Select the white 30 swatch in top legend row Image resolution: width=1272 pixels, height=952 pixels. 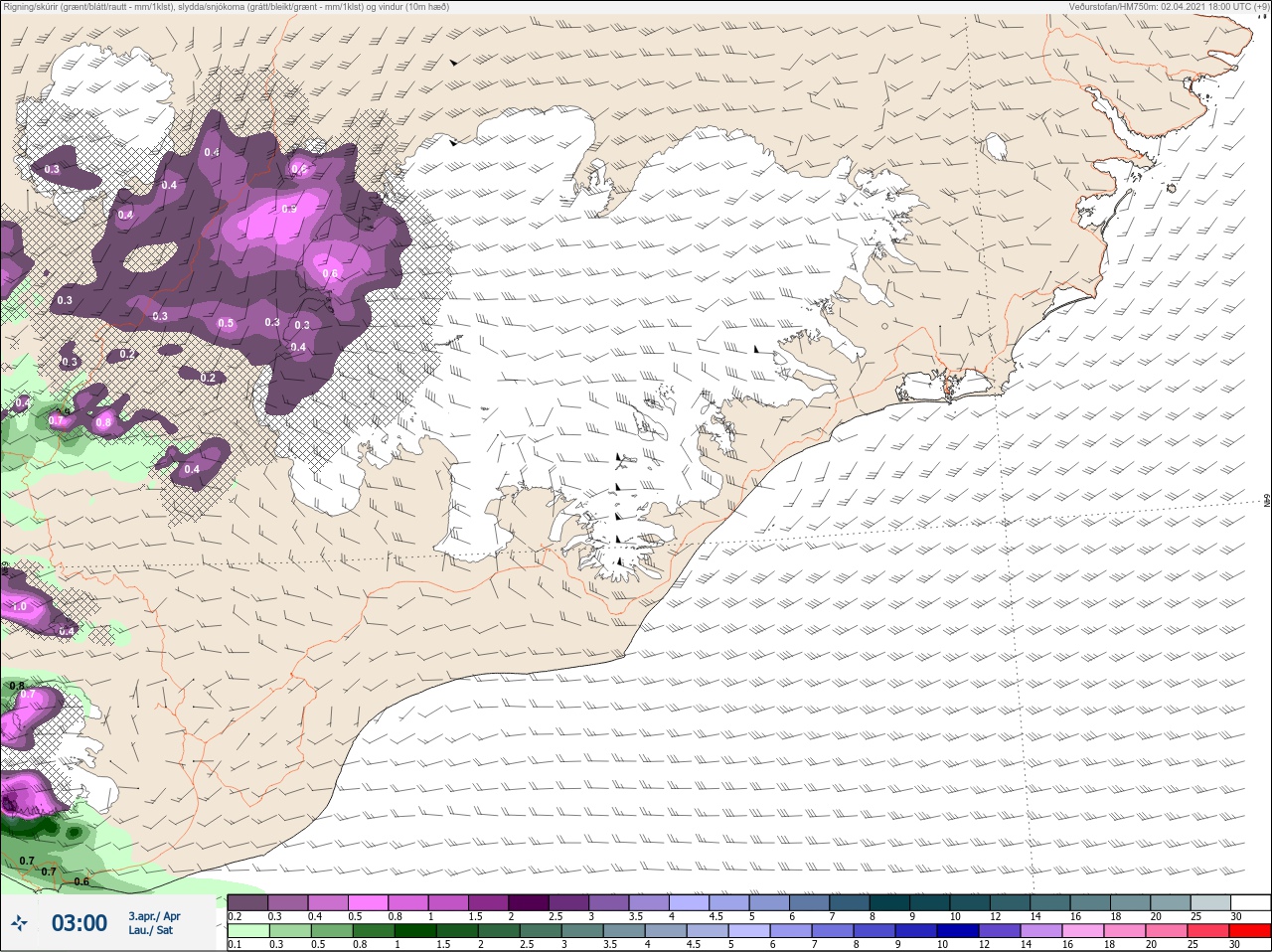[1250, 902]
